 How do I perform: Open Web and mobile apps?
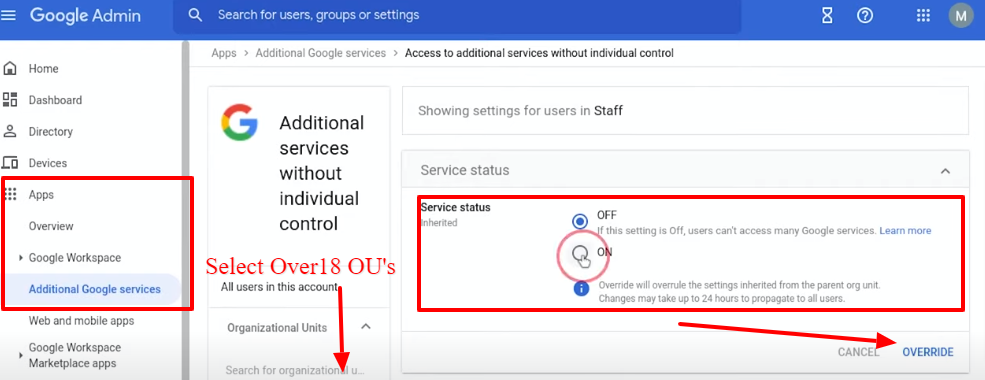(x=82, y=320)
